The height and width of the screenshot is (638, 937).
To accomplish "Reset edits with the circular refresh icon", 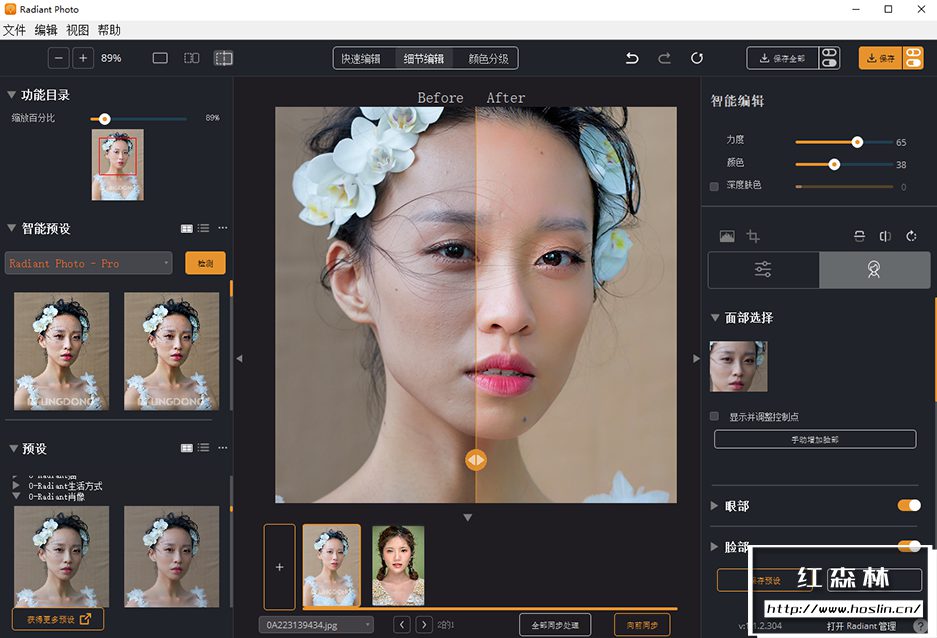I will tap(697, 58).
